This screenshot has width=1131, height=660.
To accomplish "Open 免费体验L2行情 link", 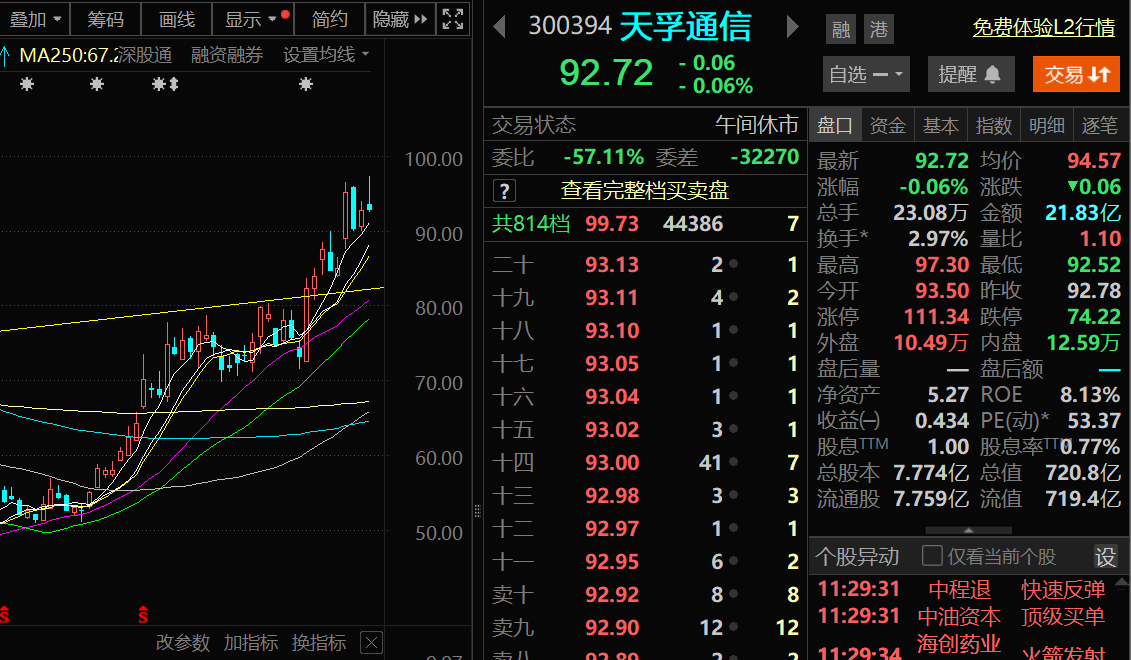I will click(1044, 27).
